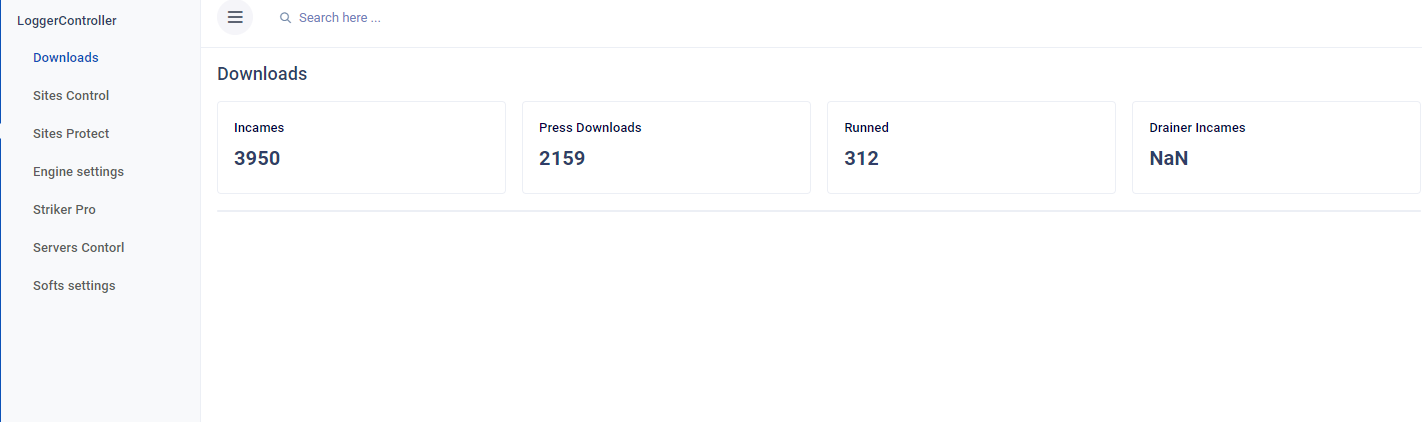Click the Incames card label

(259, 128)
